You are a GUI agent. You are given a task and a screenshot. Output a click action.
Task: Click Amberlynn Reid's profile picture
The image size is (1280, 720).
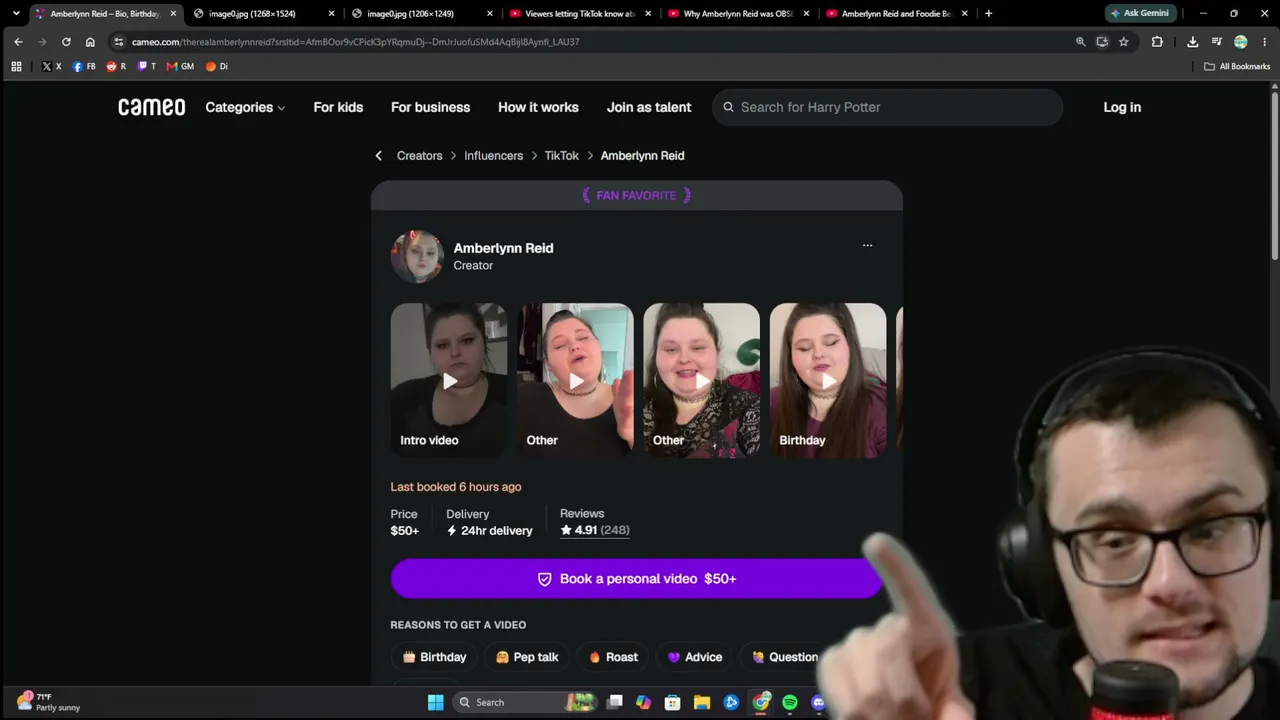(x=417, y=257)
